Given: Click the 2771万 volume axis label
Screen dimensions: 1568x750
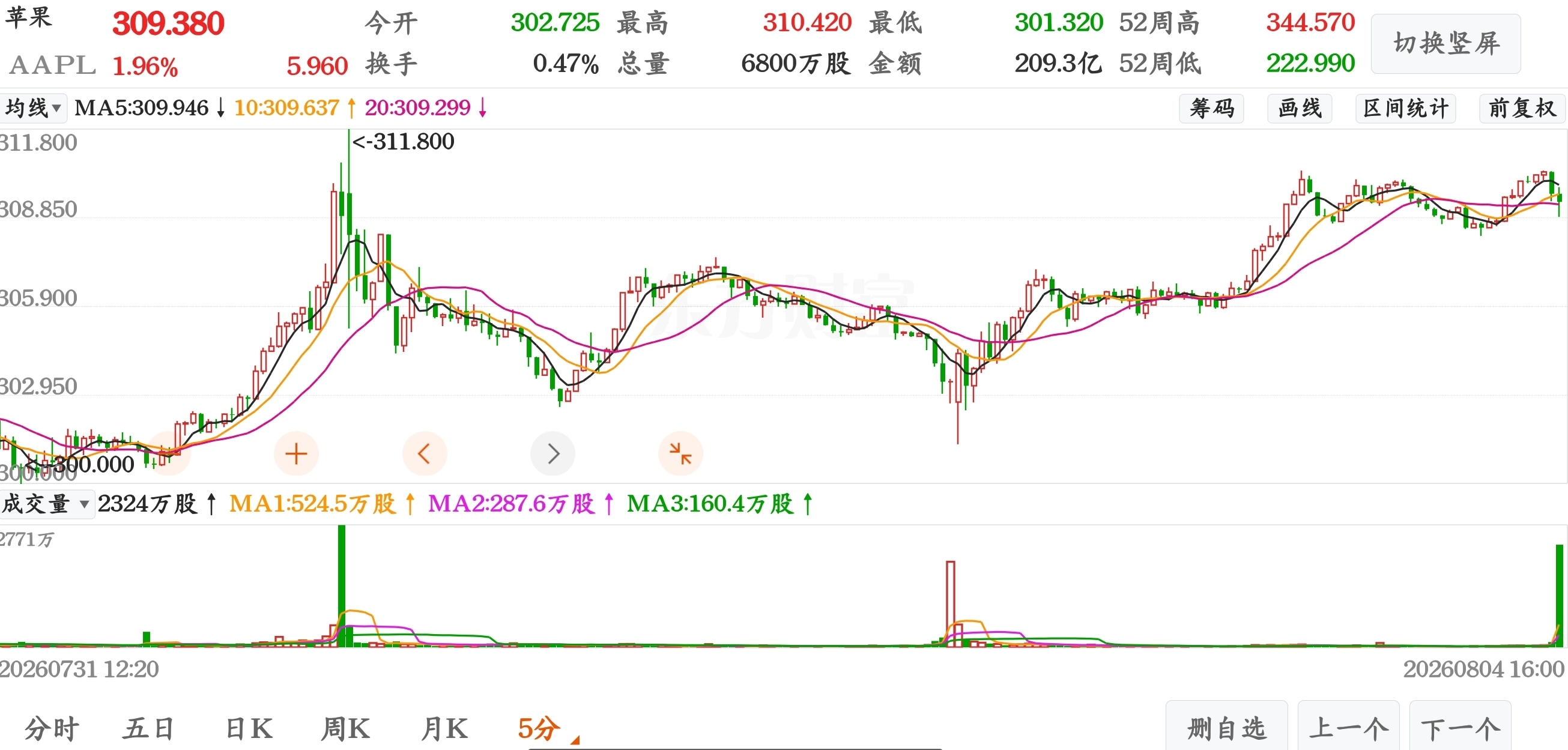Looking at the screenshot, I should point(27,539).
